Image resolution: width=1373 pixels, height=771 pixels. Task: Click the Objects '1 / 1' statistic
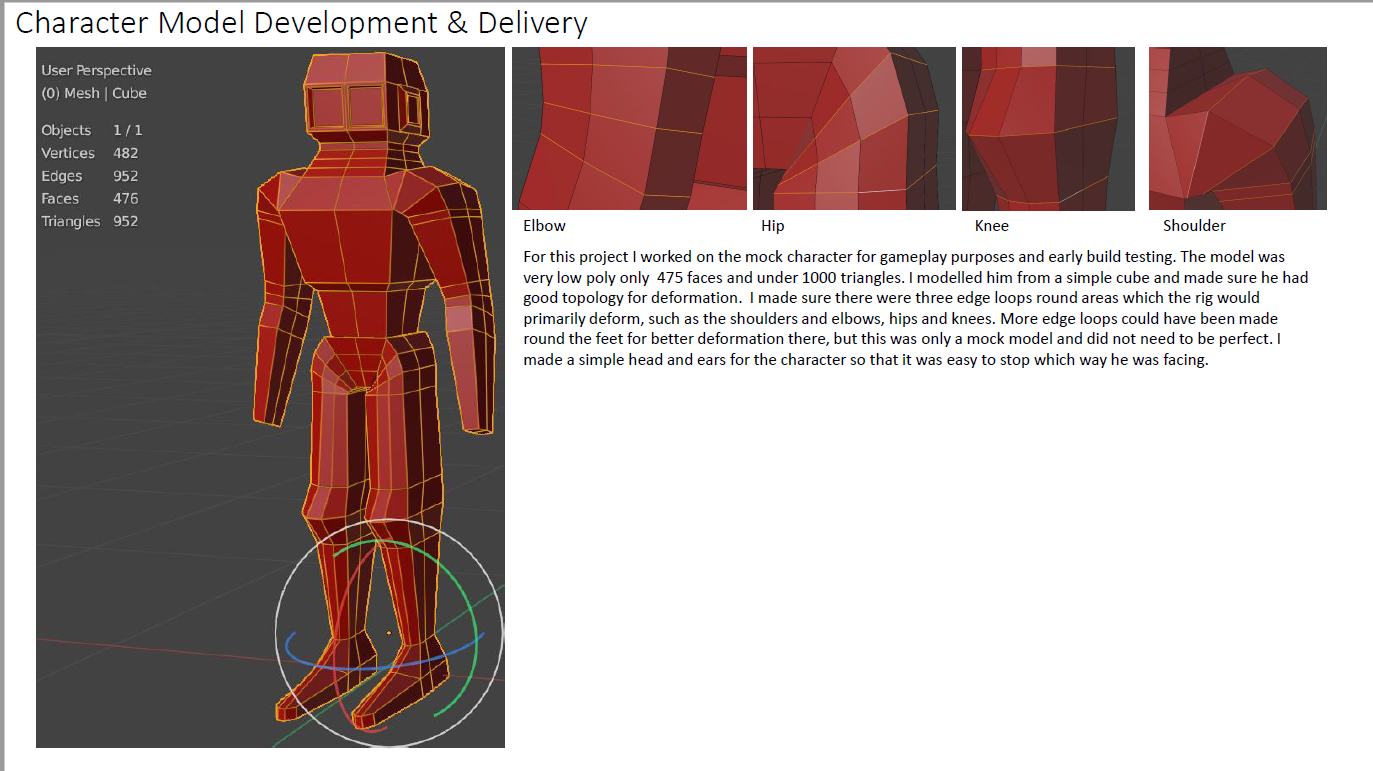127,130
